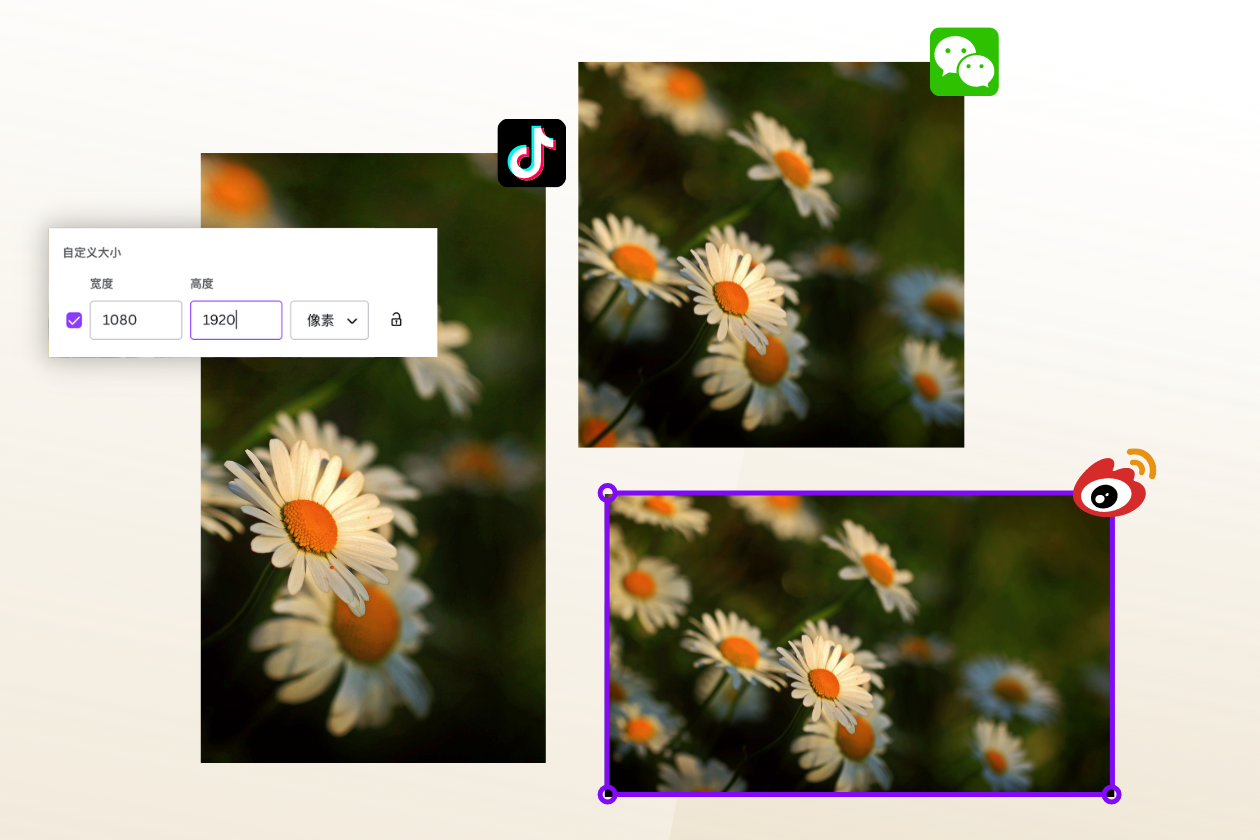
Task: Select bottom-left resize handle of purple frame
Action: tap(607, 794)
